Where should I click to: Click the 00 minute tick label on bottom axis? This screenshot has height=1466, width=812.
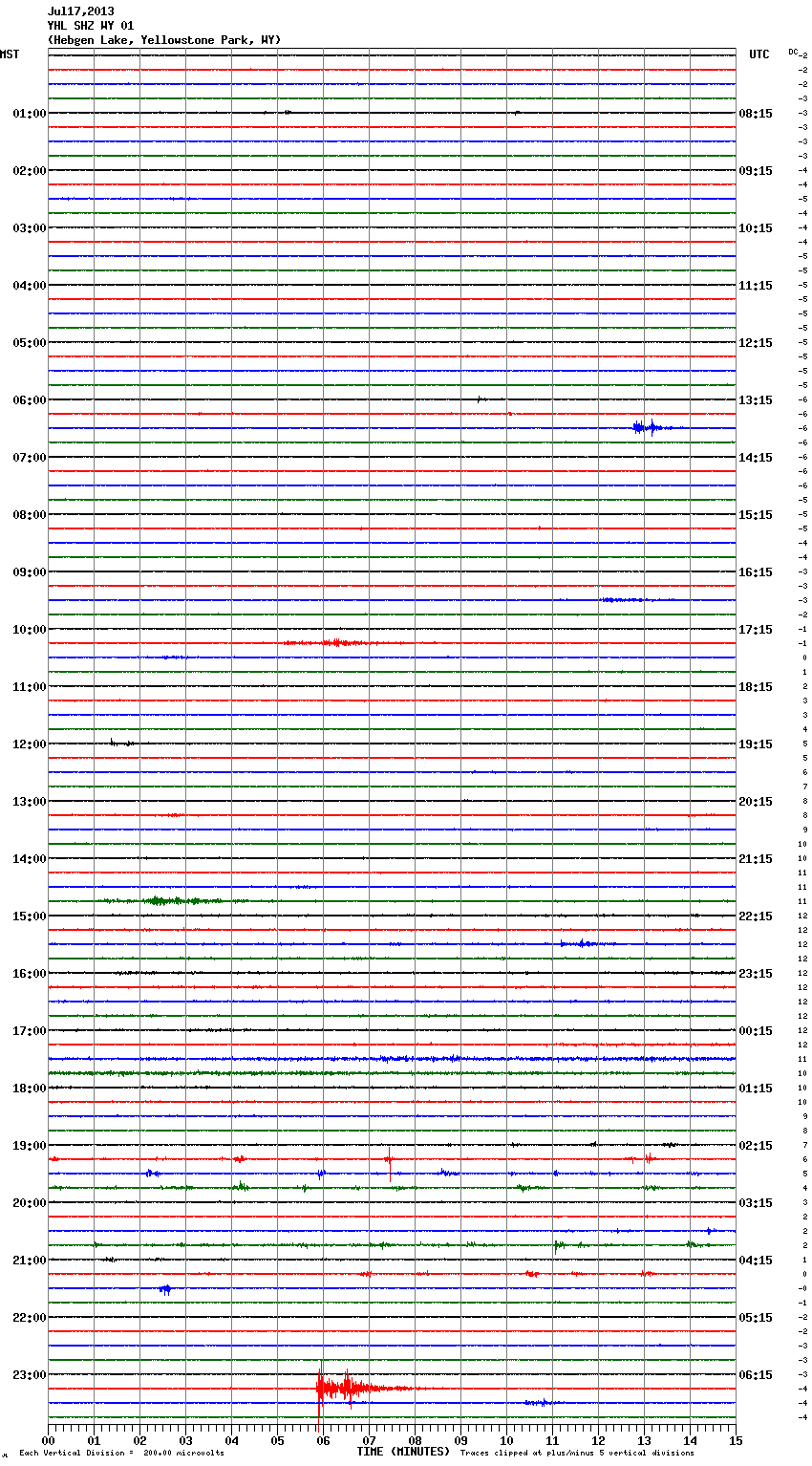click(x=48, y=1440)
